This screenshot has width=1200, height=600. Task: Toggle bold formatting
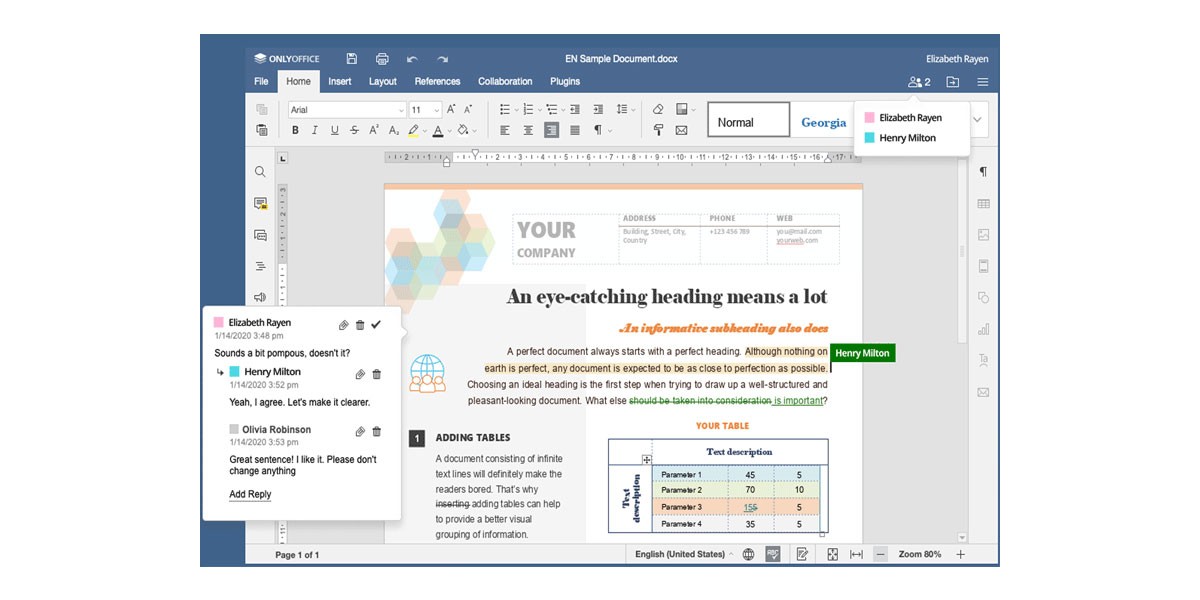(x=295, y=130)
